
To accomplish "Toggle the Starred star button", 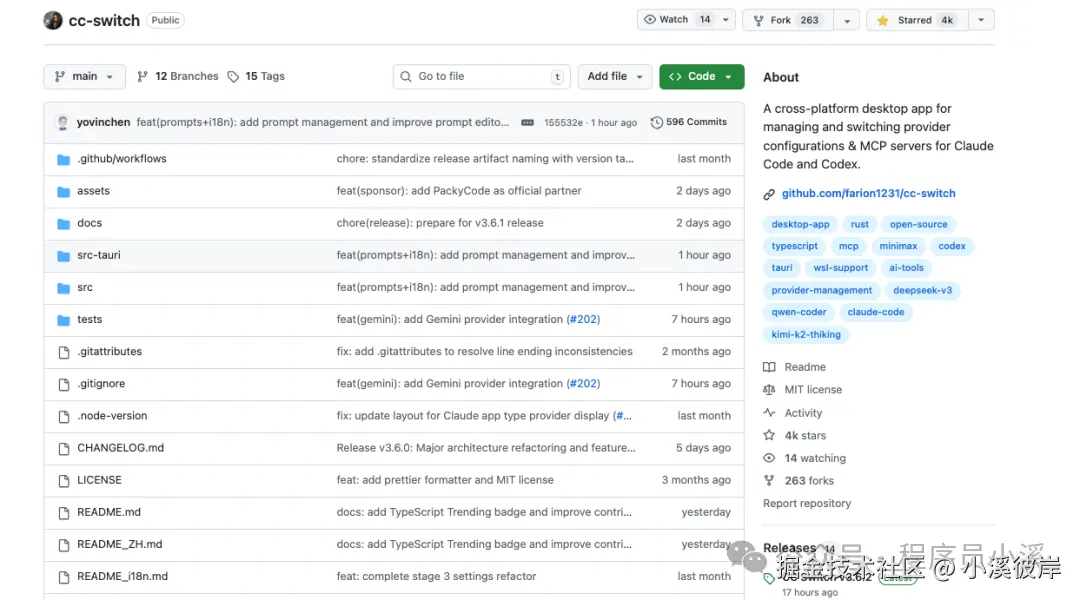I will (x=882, y=20).
